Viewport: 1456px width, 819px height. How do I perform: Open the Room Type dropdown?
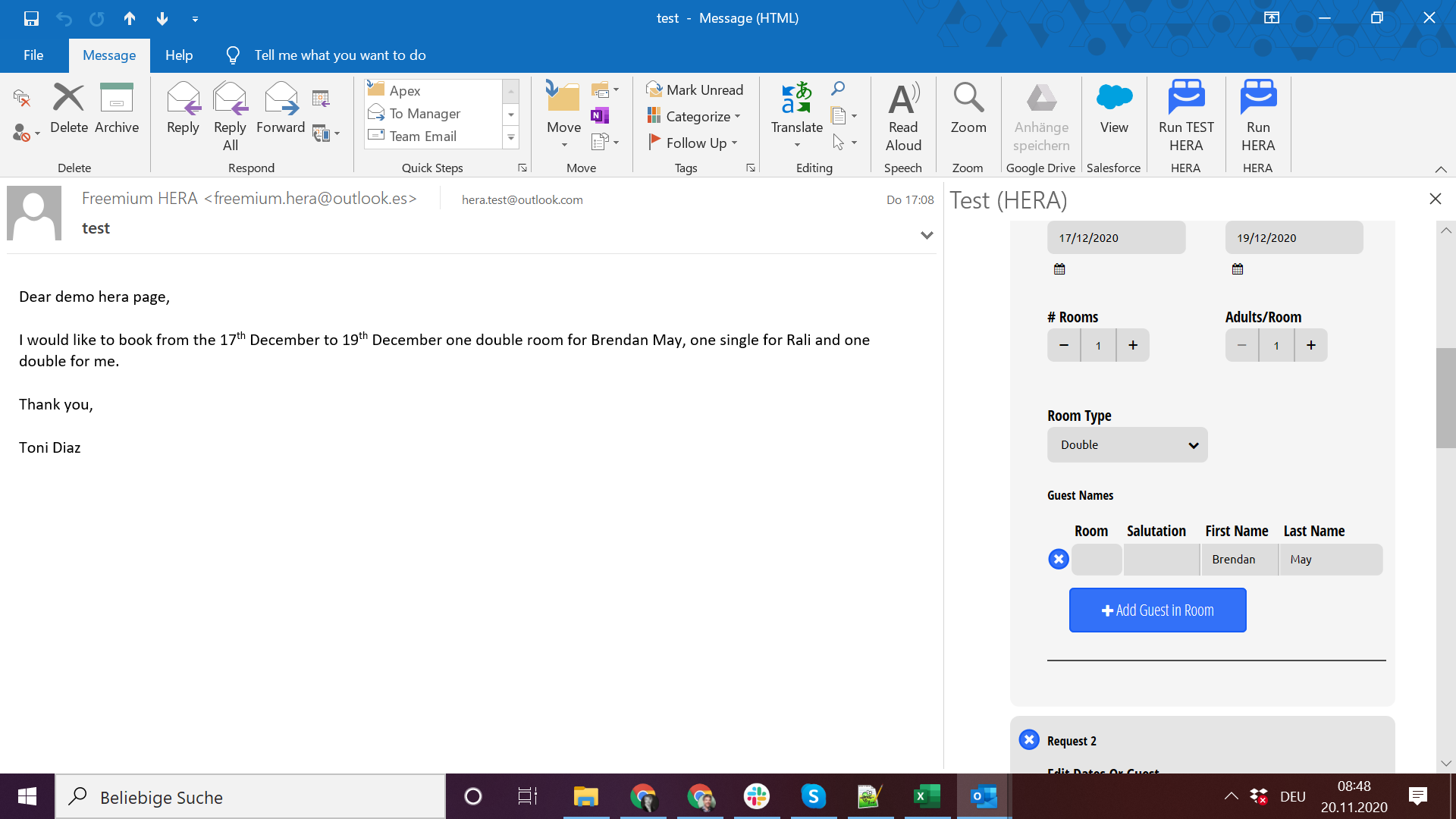coord(1127,445)
